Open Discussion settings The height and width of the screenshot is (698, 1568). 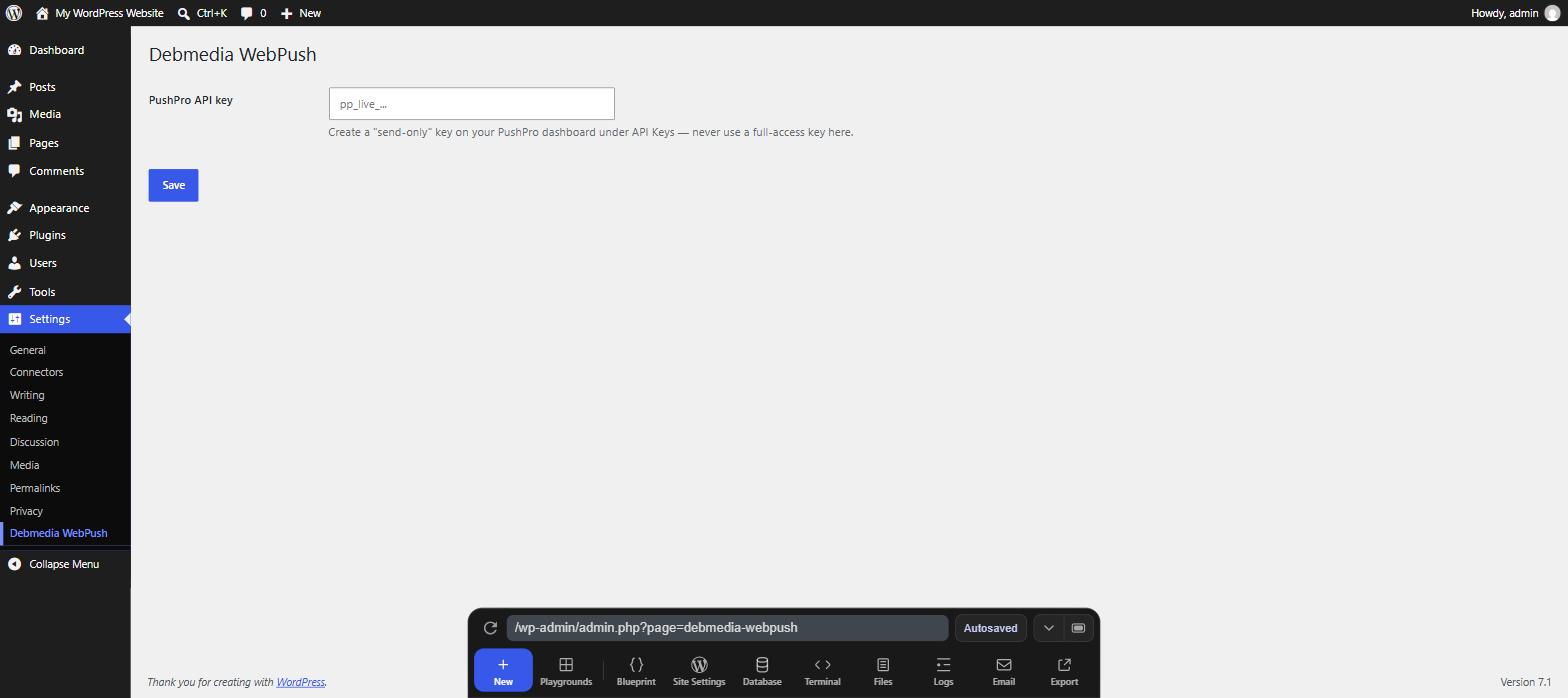coord(34,442)
